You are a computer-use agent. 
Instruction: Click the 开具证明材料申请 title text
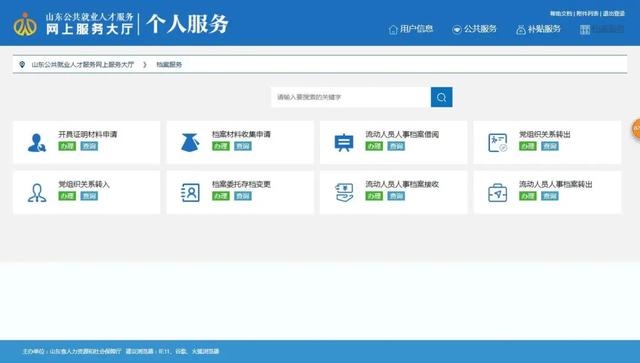88,134
